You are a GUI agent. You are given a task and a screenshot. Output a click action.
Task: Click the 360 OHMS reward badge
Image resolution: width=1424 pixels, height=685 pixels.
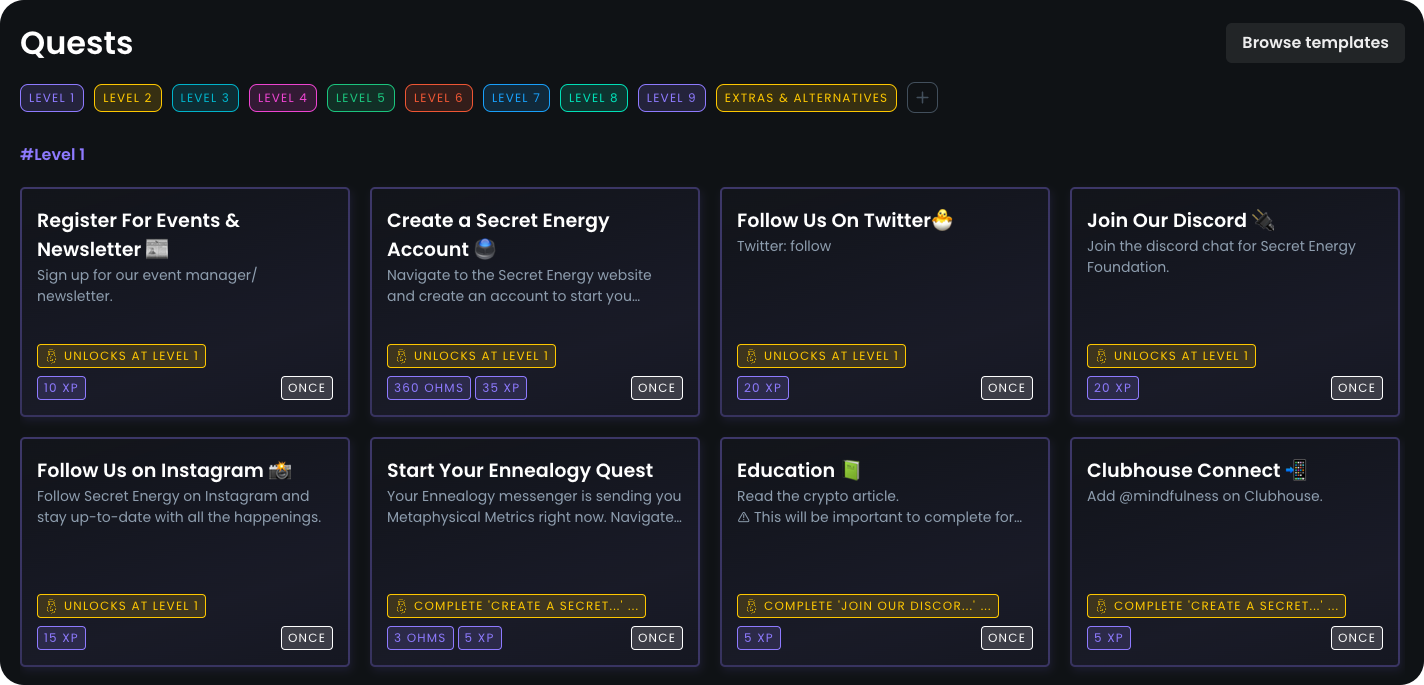coord(429,388)
